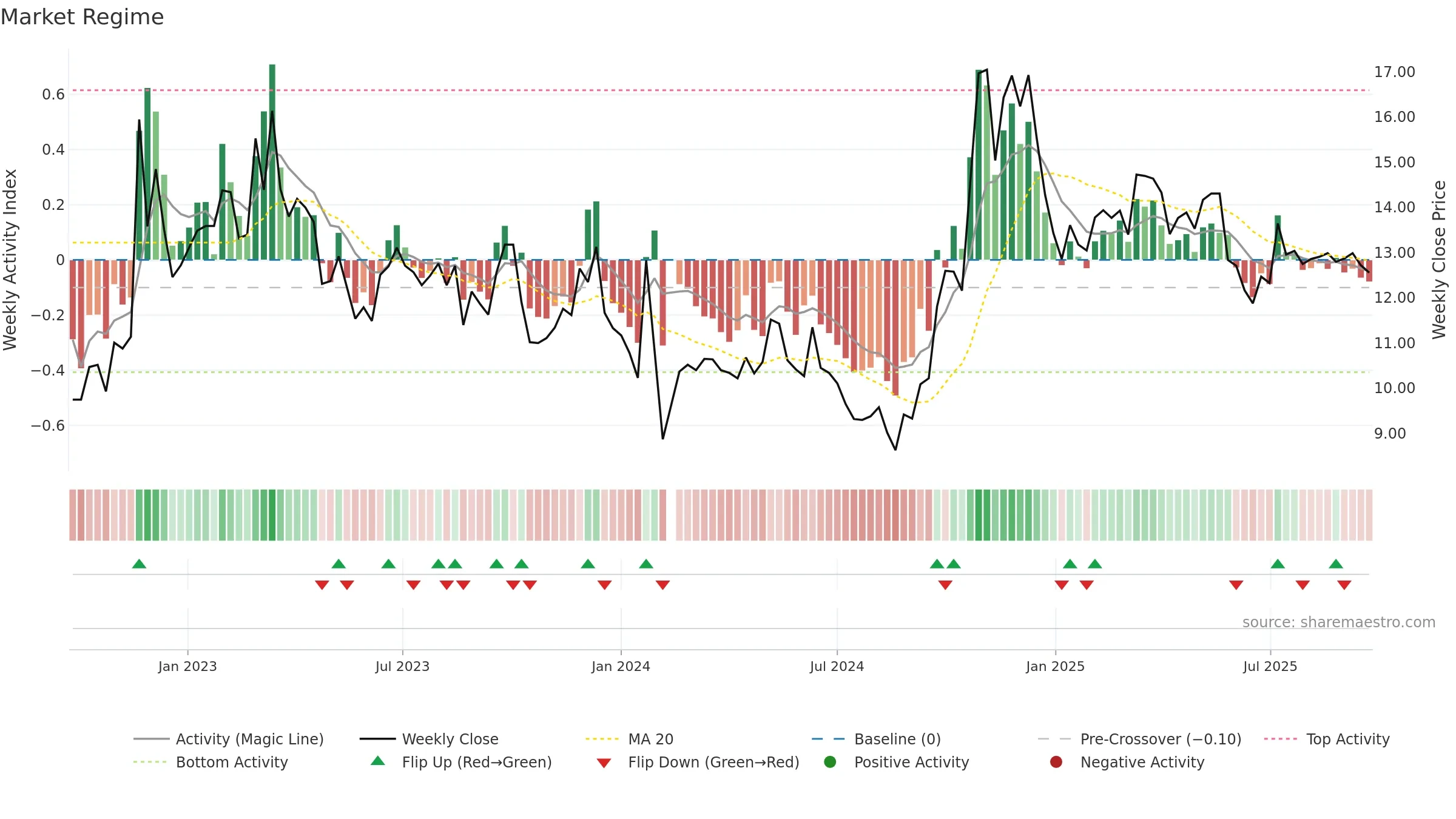1456x819 pixels.
Task: Click the 0.4 left-axis tick label
Action: [x=53, y=149]
